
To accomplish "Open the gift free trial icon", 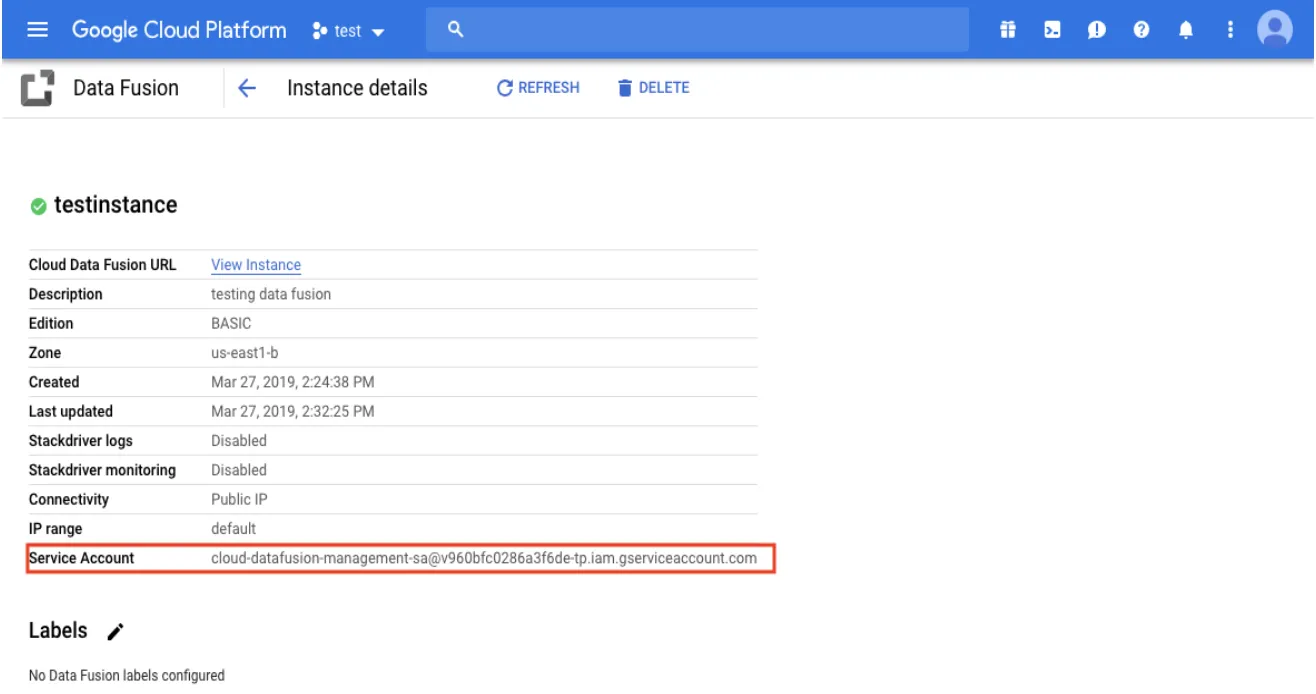I will pyautogui.click(x=1008, y=30).
